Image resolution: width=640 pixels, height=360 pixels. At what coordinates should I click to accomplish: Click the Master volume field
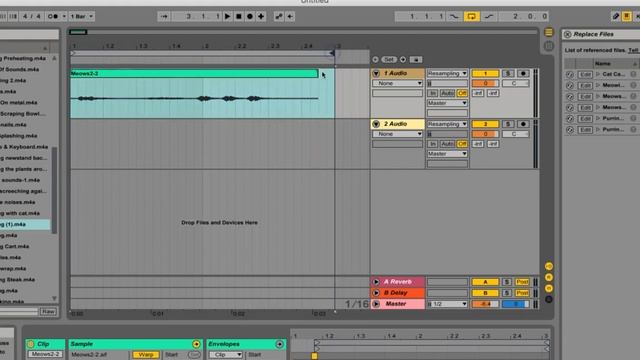point(485,304)
